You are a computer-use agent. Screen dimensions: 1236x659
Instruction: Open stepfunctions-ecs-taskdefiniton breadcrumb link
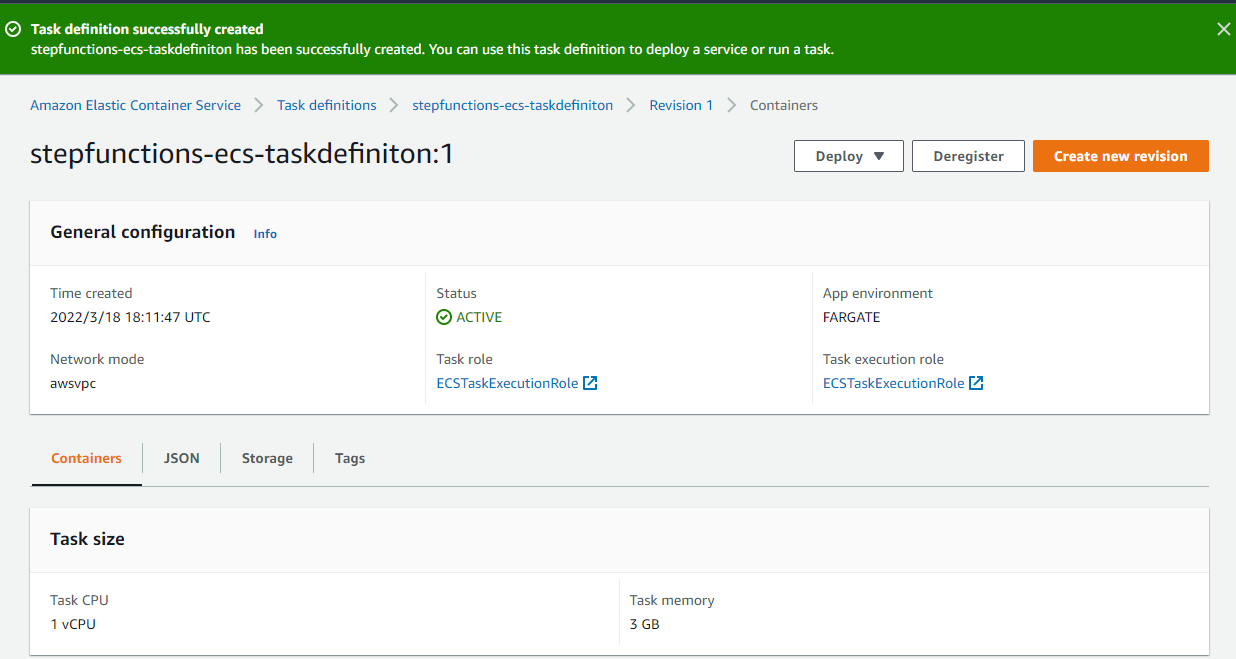click(512, 105)
